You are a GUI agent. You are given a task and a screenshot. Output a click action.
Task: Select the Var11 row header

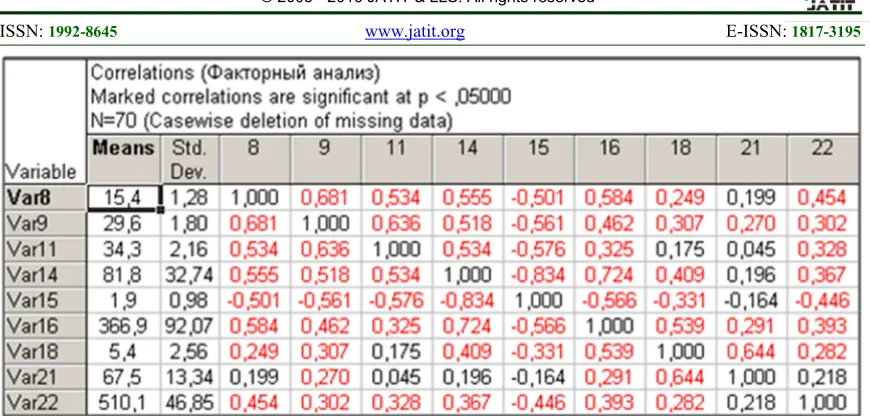44,249
